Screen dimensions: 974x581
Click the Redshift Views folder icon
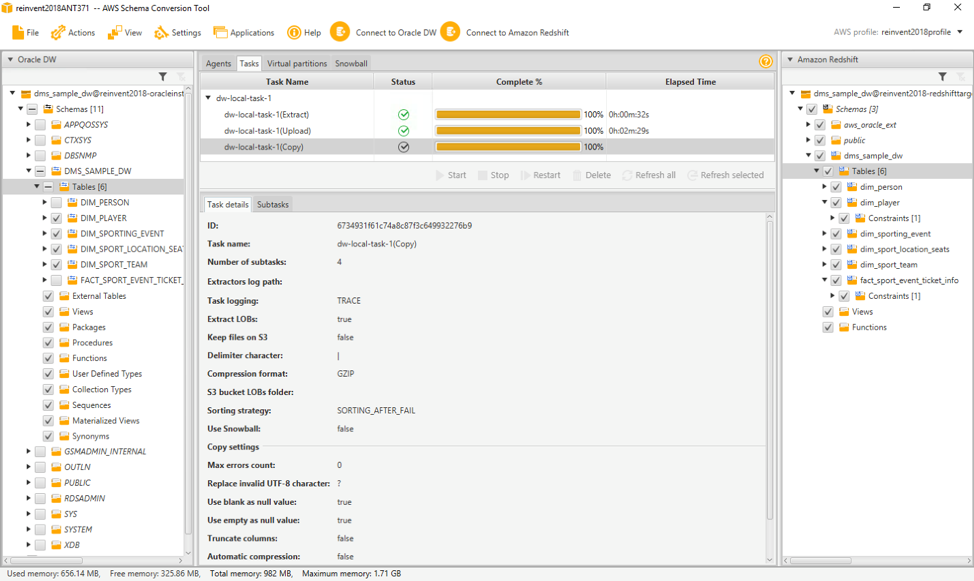(x=844, y=312)
